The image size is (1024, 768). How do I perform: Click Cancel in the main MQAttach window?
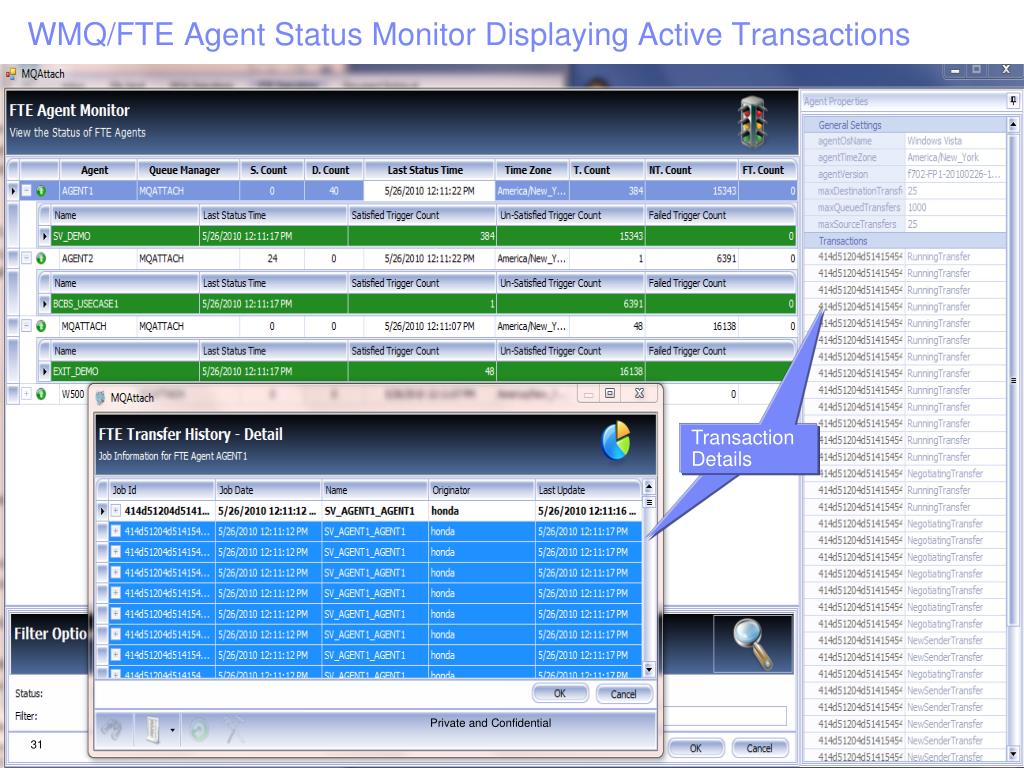(x=760, y=748)
